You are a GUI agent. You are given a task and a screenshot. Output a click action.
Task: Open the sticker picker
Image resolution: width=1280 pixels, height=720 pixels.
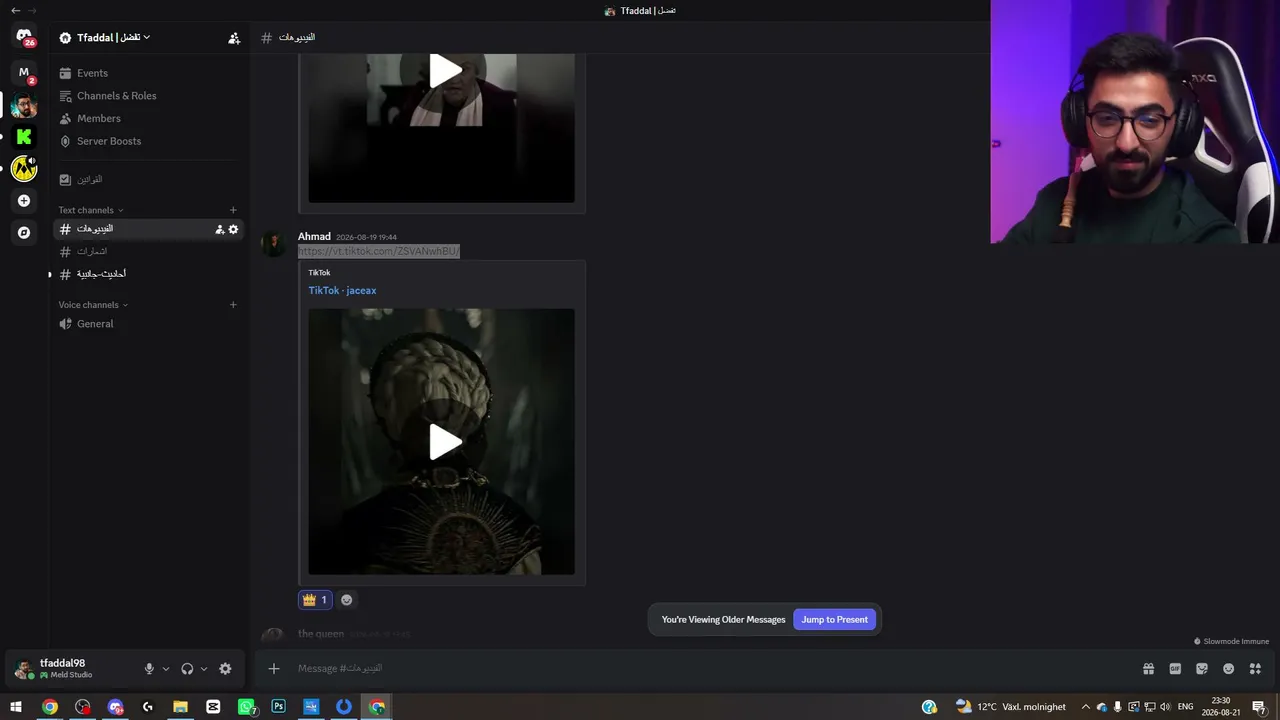pos(1202,669)
